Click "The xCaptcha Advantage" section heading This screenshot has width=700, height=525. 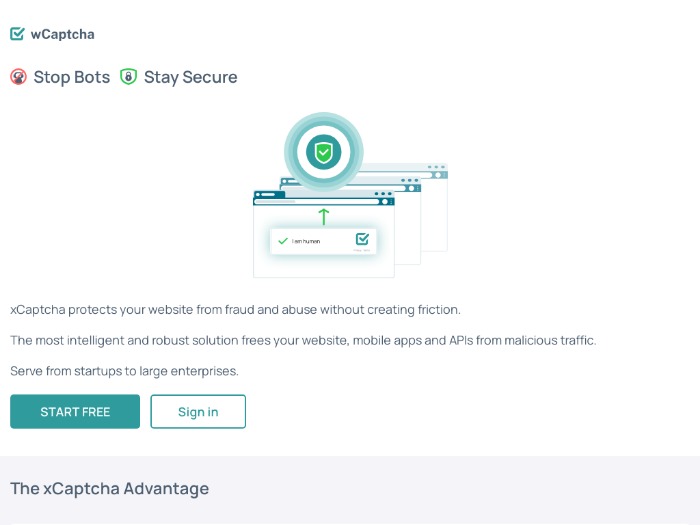click(x=109, y=488)
